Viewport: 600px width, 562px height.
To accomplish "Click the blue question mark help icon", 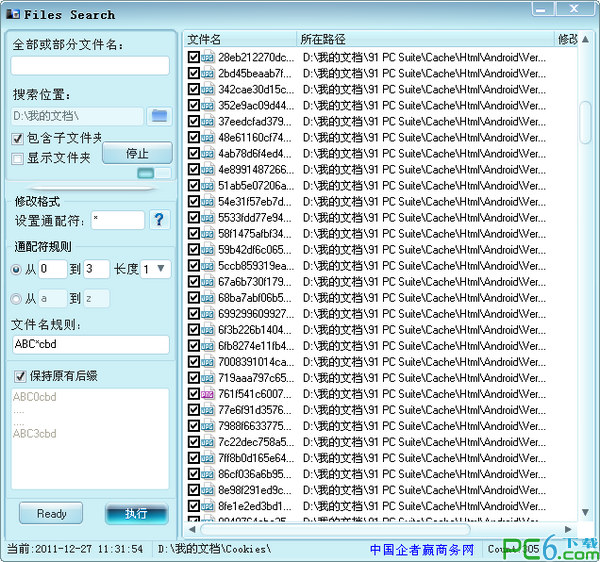I will pyautogui.click(x=159, y=220).
